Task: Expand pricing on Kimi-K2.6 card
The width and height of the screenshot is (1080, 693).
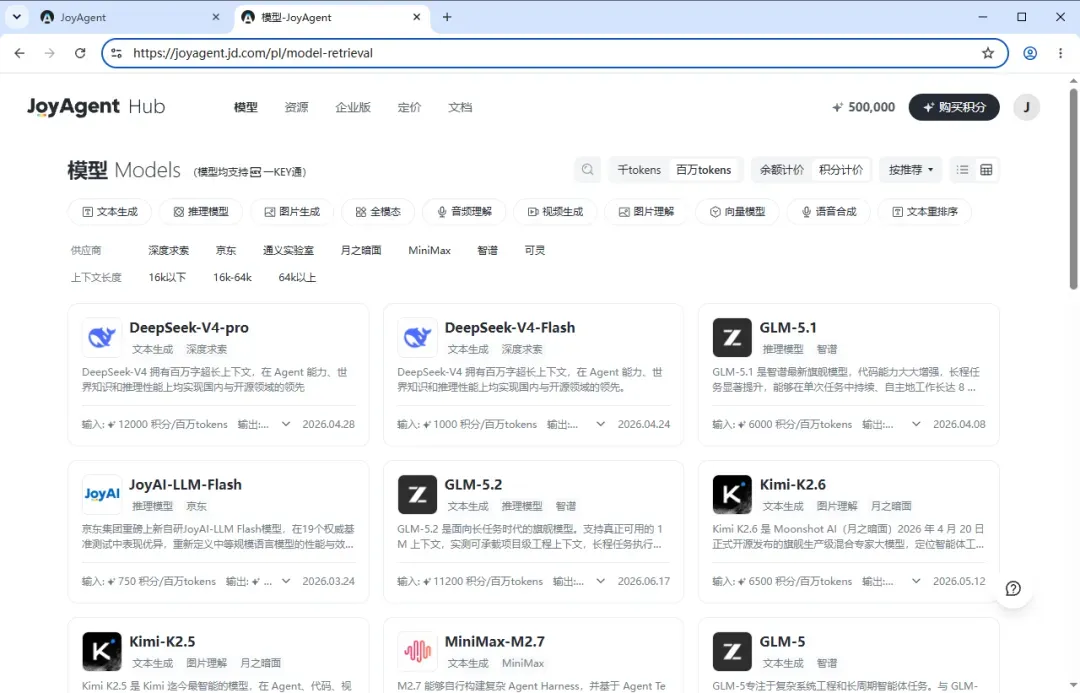Action: (x=916, y=581)
